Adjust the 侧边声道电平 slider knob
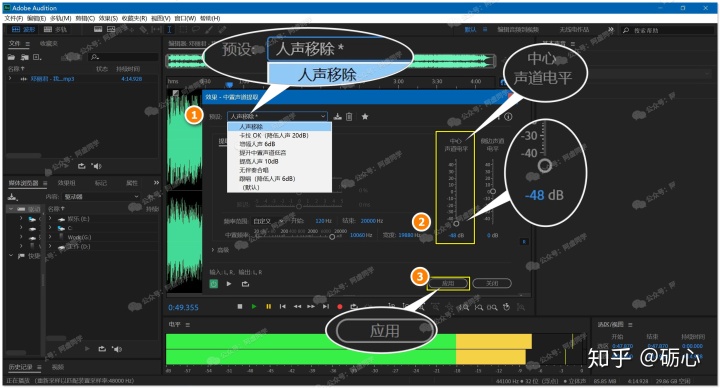 point(493,191)
